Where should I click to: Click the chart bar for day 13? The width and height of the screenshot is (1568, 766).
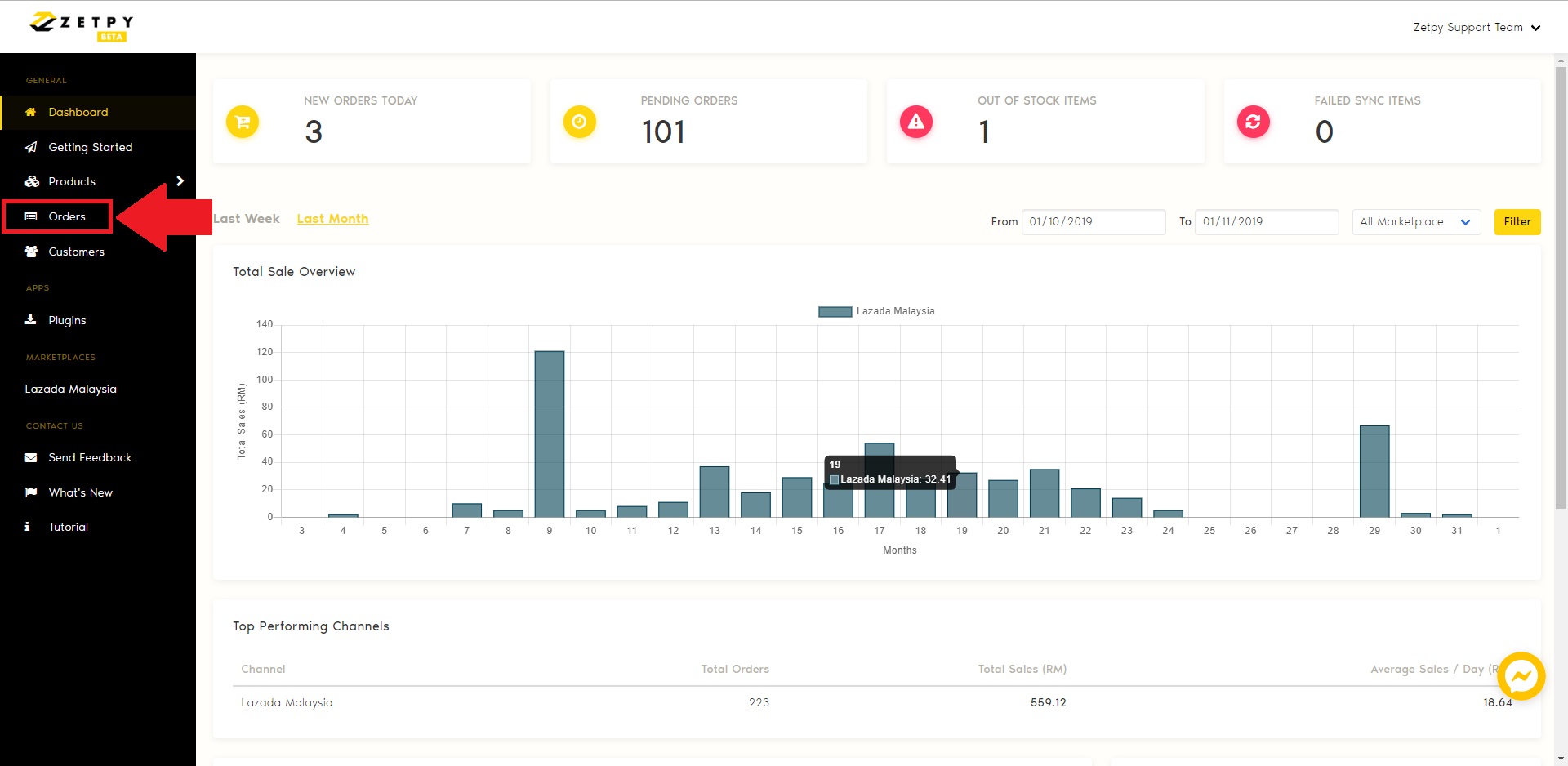pyautogui.click(x=715, y=492)
